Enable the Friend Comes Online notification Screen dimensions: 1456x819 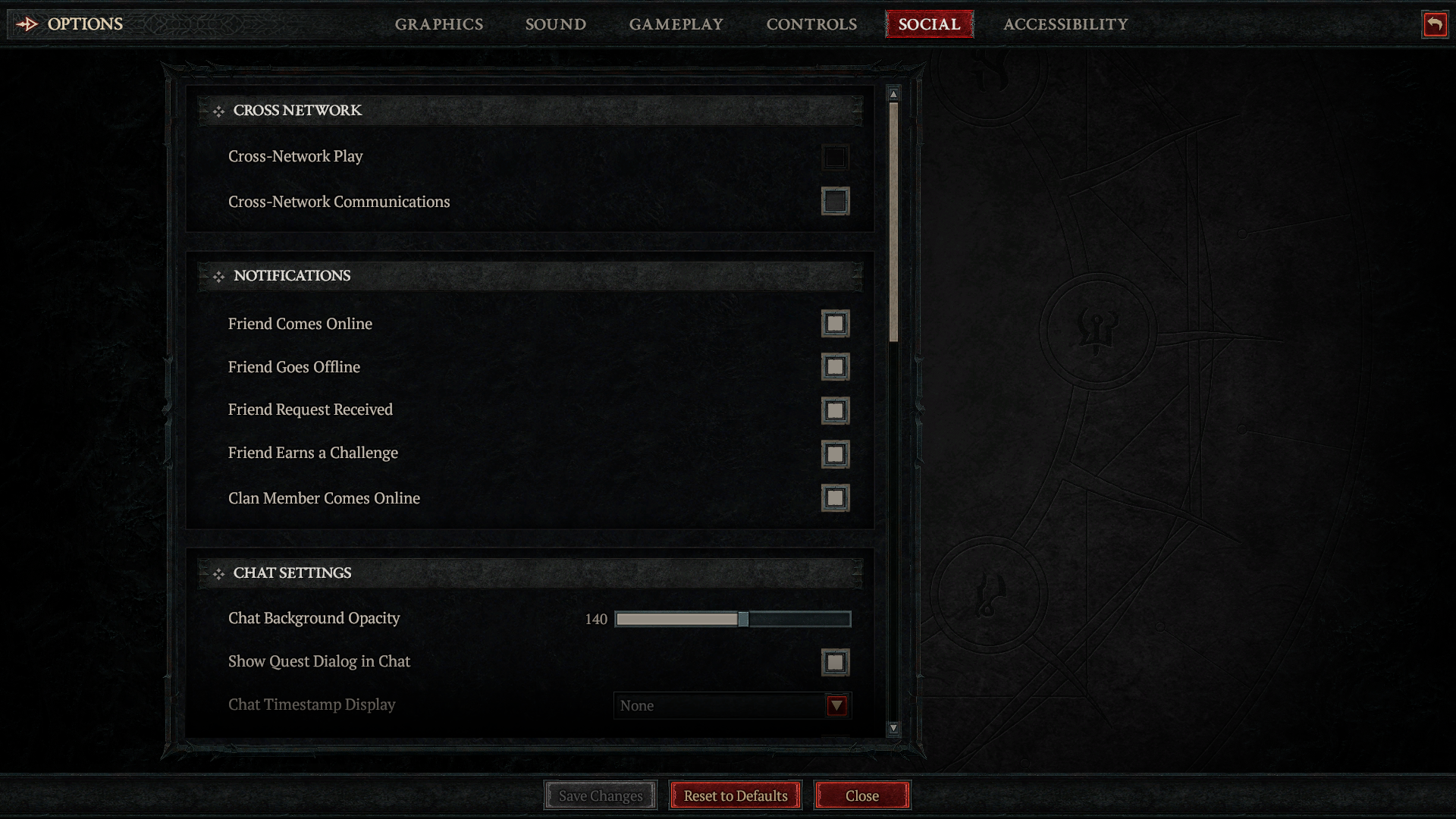click(x=834, y=323)
